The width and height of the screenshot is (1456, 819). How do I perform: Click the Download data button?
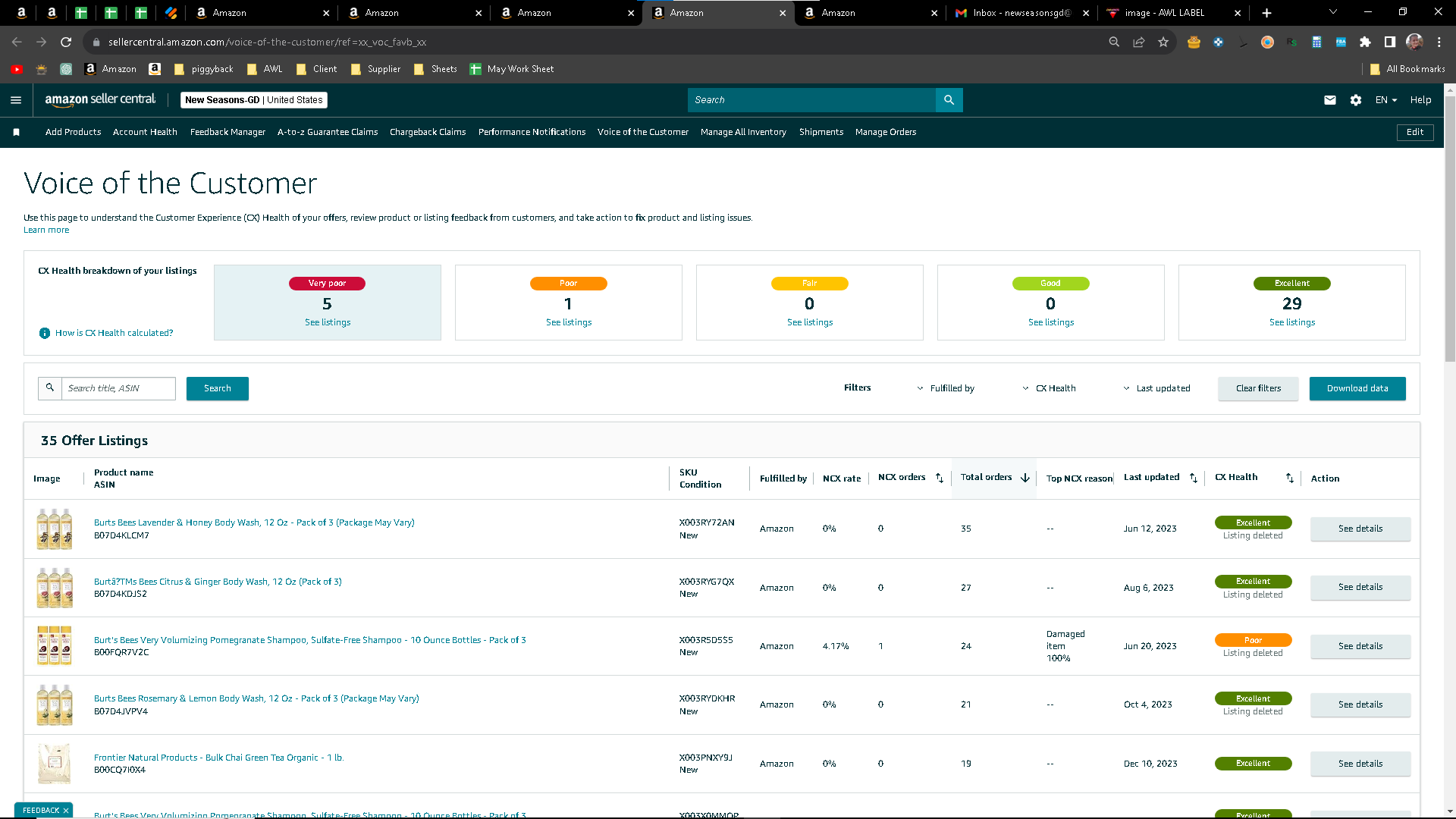coord(1357,388)
